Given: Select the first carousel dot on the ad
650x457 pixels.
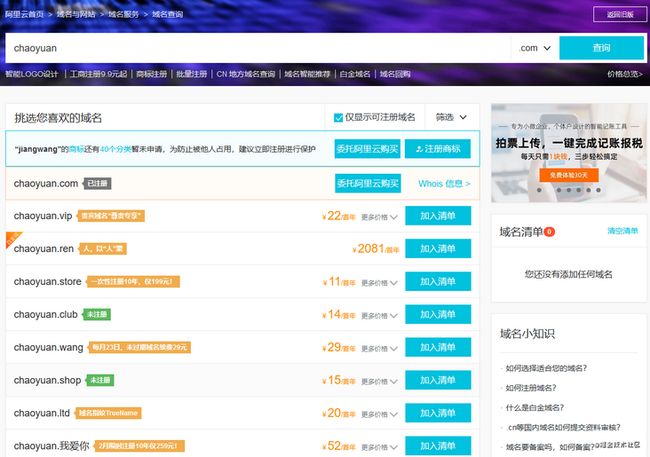Looking at the screenshot, I should (x=539, y=190).
